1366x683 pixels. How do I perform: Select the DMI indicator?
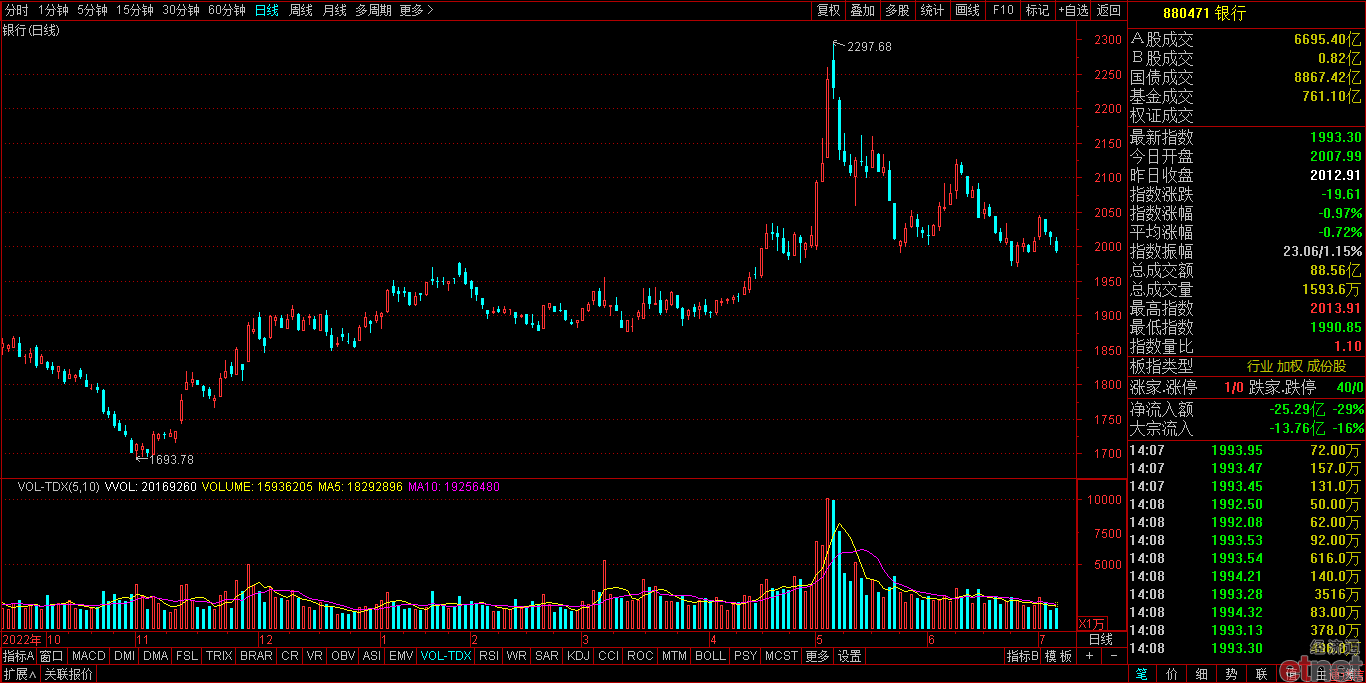pyautogui.click(x=125, y=656)
